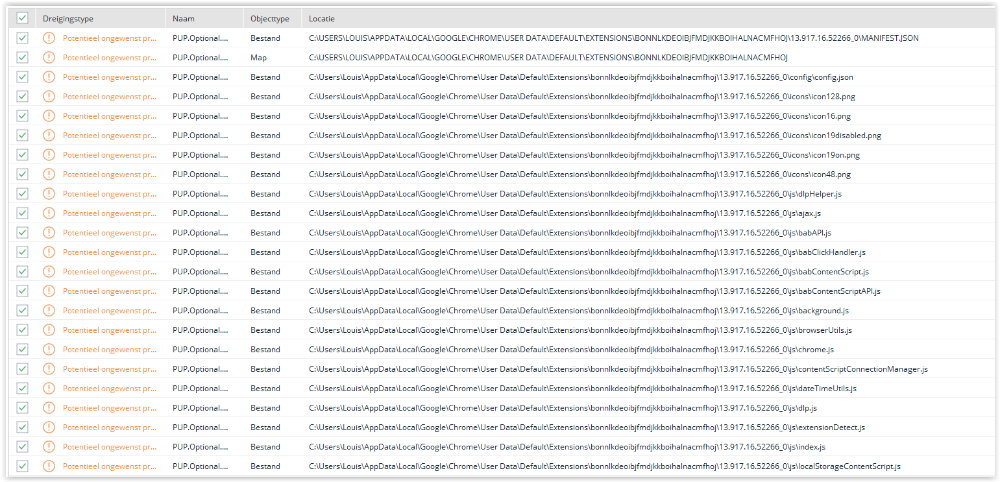Image resolution: width=1000 pixels, height=482 pixels.
Task: Click warning icon beside icon128.png entry
Action: coord(49,96)
